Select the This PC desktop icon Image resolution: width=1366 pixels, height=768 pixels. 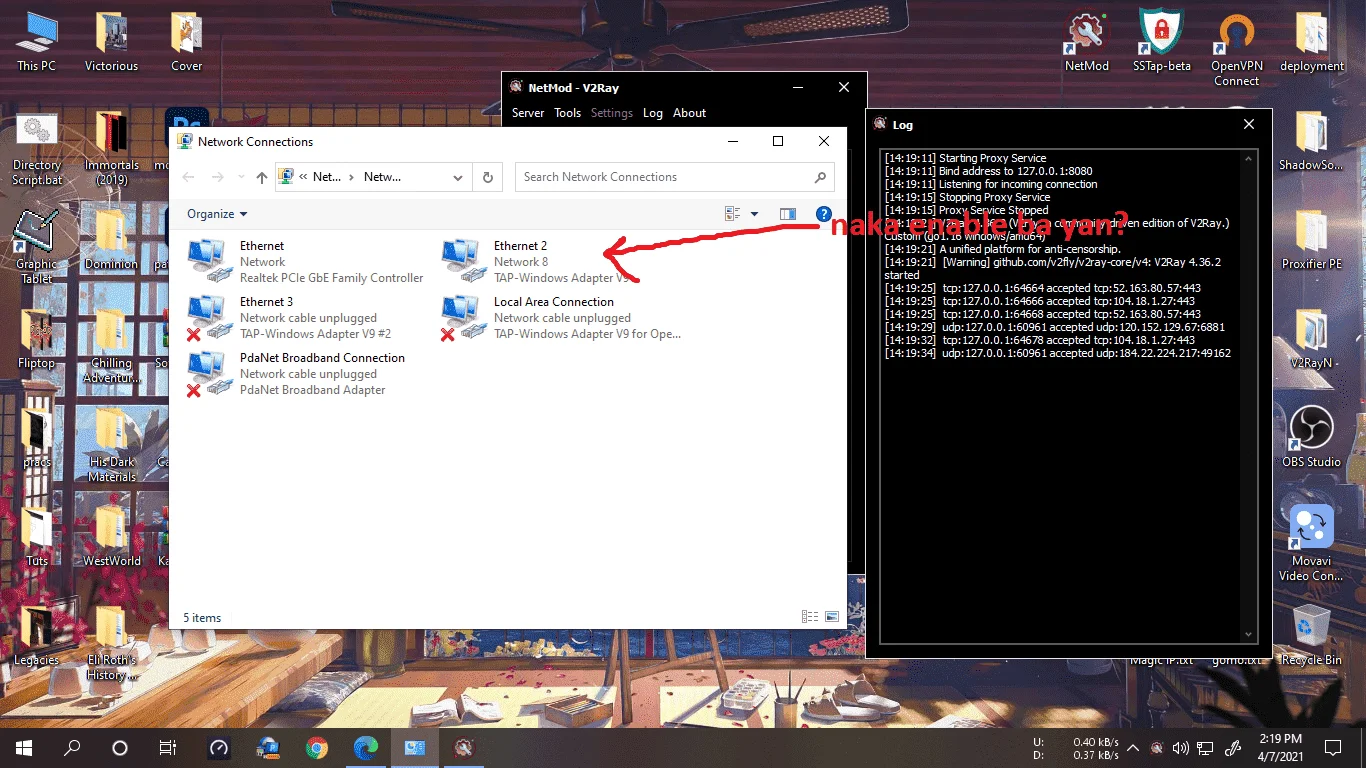coord(36,42)
